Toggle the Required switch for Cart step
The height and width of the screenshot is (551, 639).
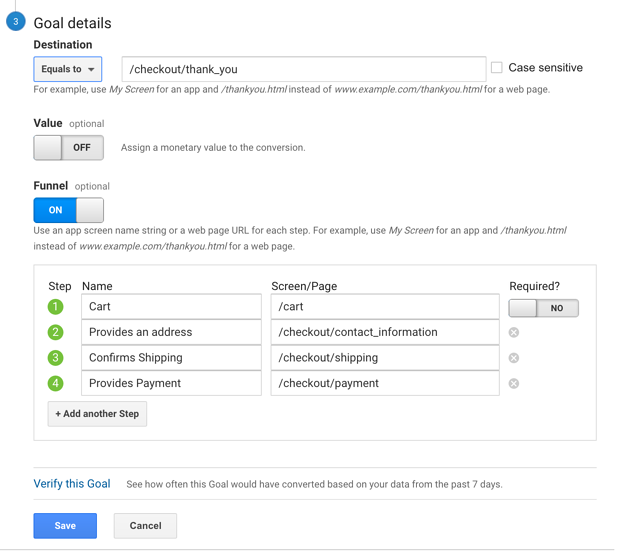pos(543,308)
